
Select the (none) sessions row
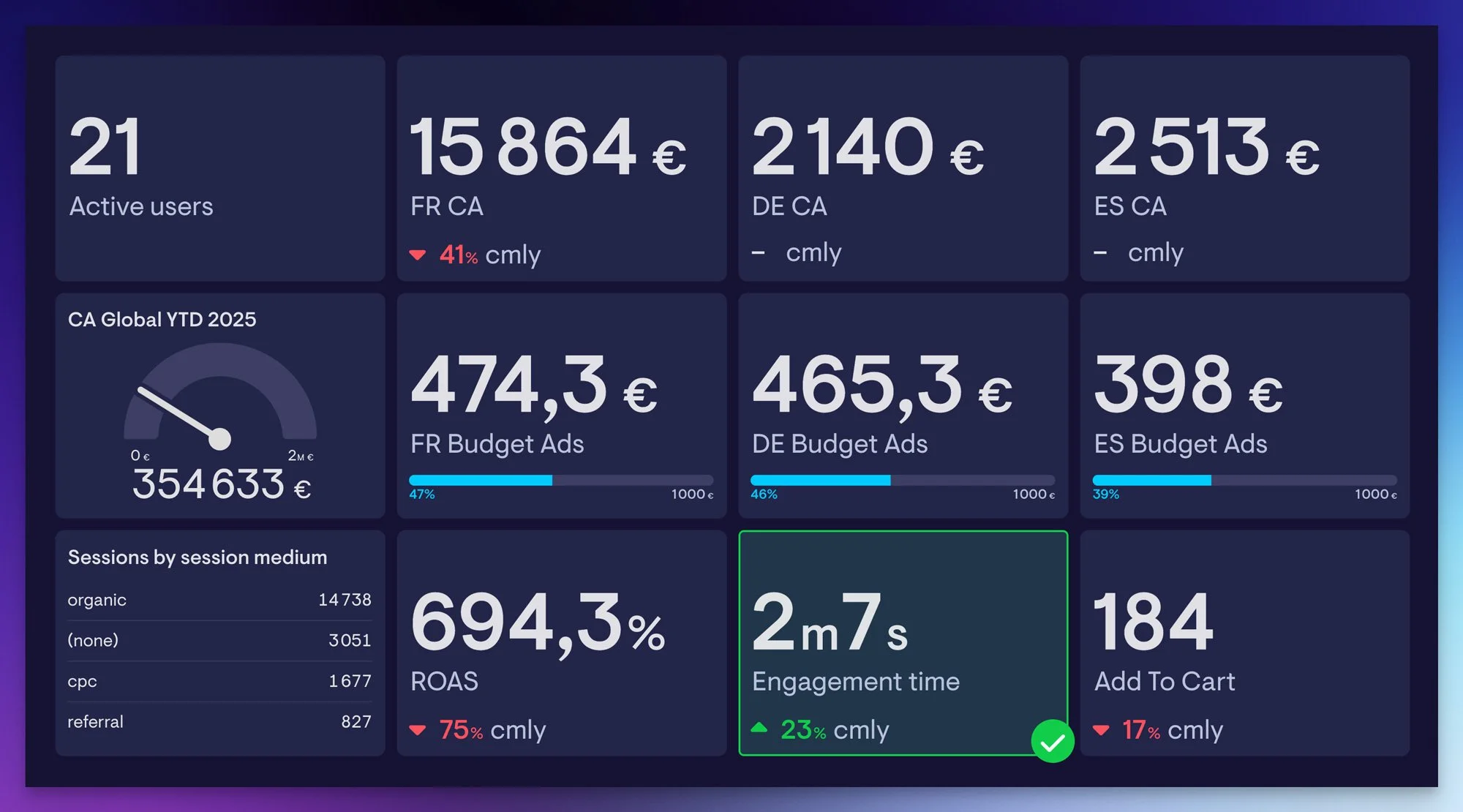coord(219,641)
